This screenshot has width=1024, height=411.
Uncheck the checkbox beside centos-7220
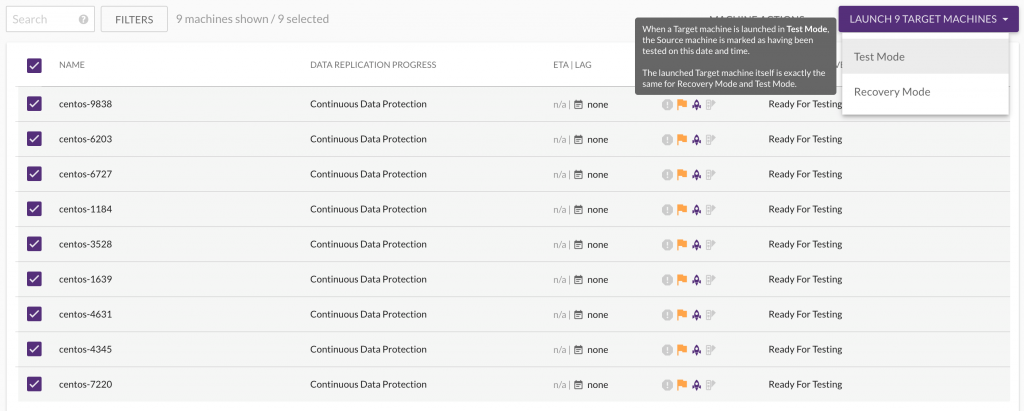tap(34, 384)
